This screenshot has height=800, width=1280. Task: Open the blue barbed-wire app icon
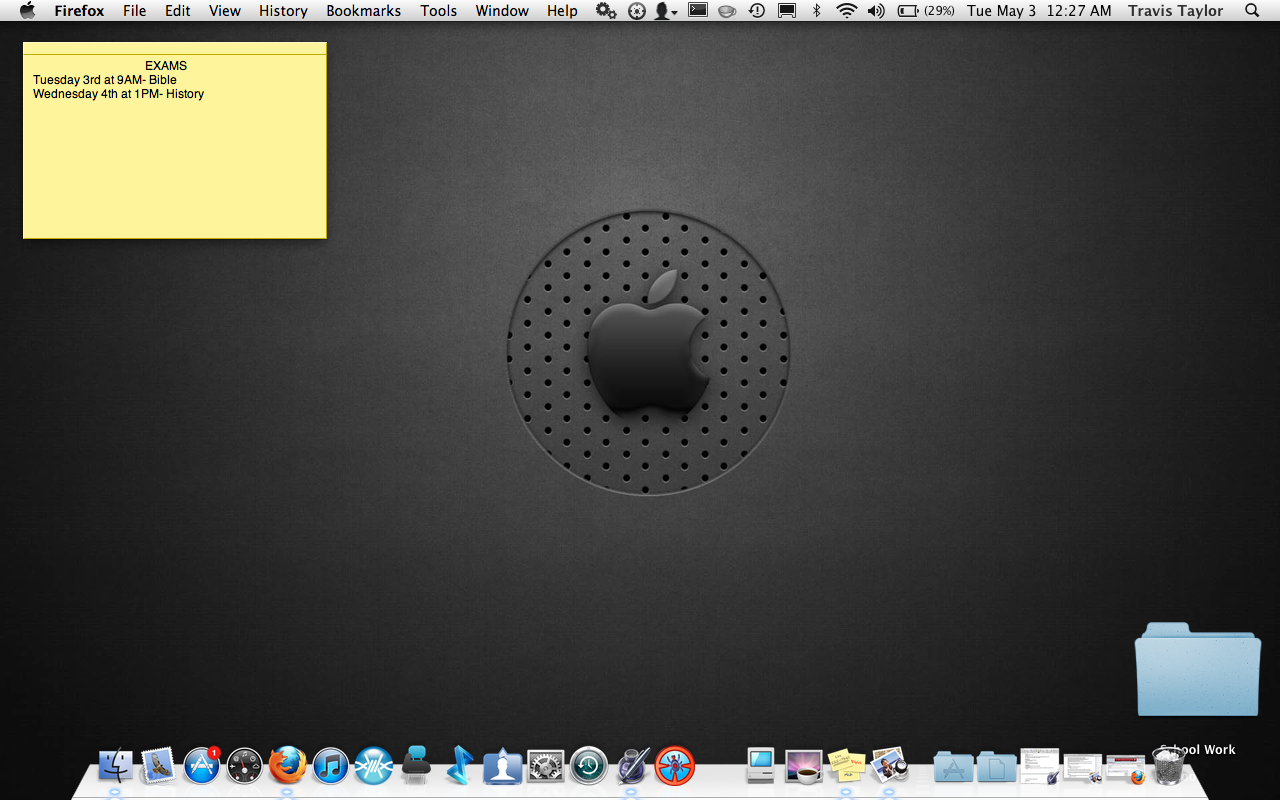(x=374, y=766)
